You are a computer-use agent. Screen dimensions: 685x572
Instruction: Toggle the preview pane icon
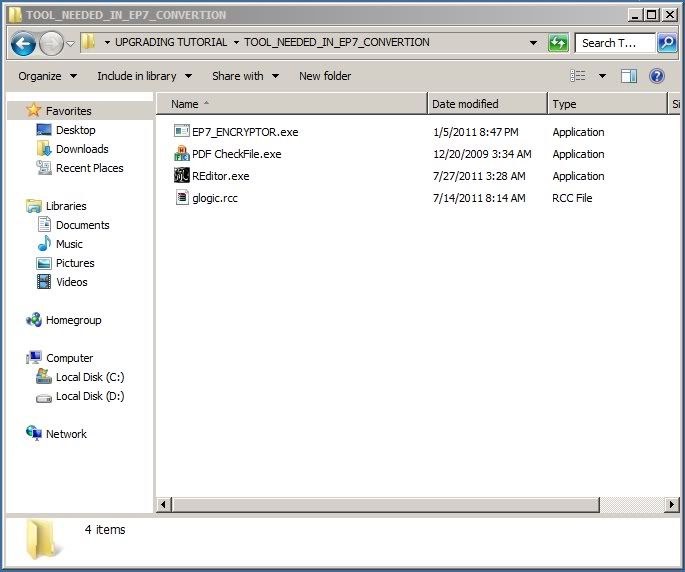[x=629, y=76]
